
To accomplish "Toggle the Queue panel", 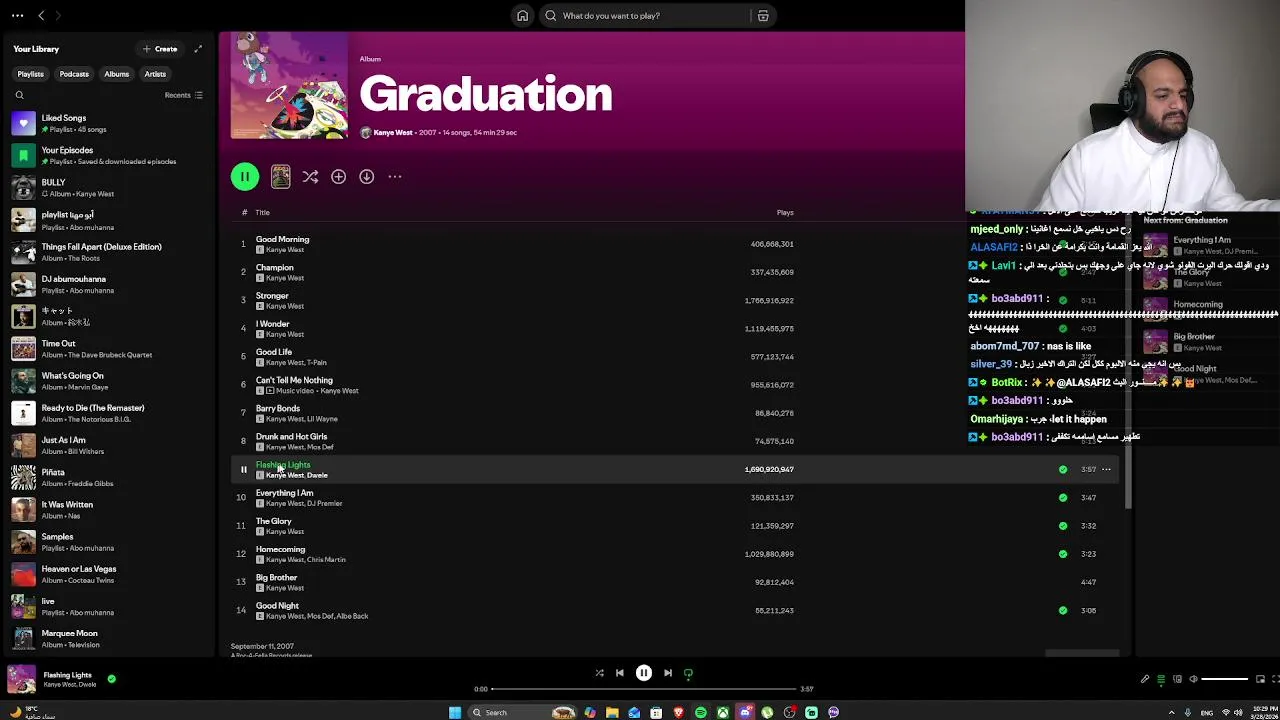I will tap(1161, 680).
